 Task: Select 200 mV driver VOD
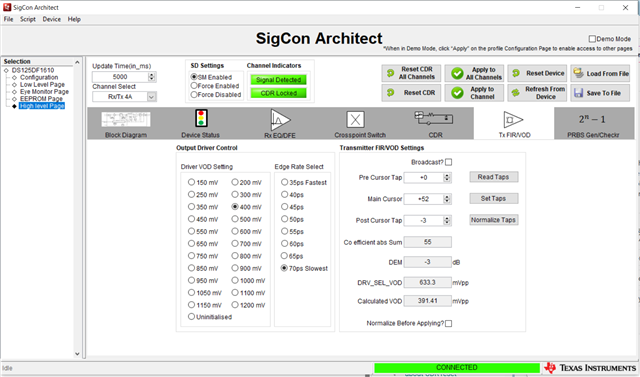(x=235, y=182)
